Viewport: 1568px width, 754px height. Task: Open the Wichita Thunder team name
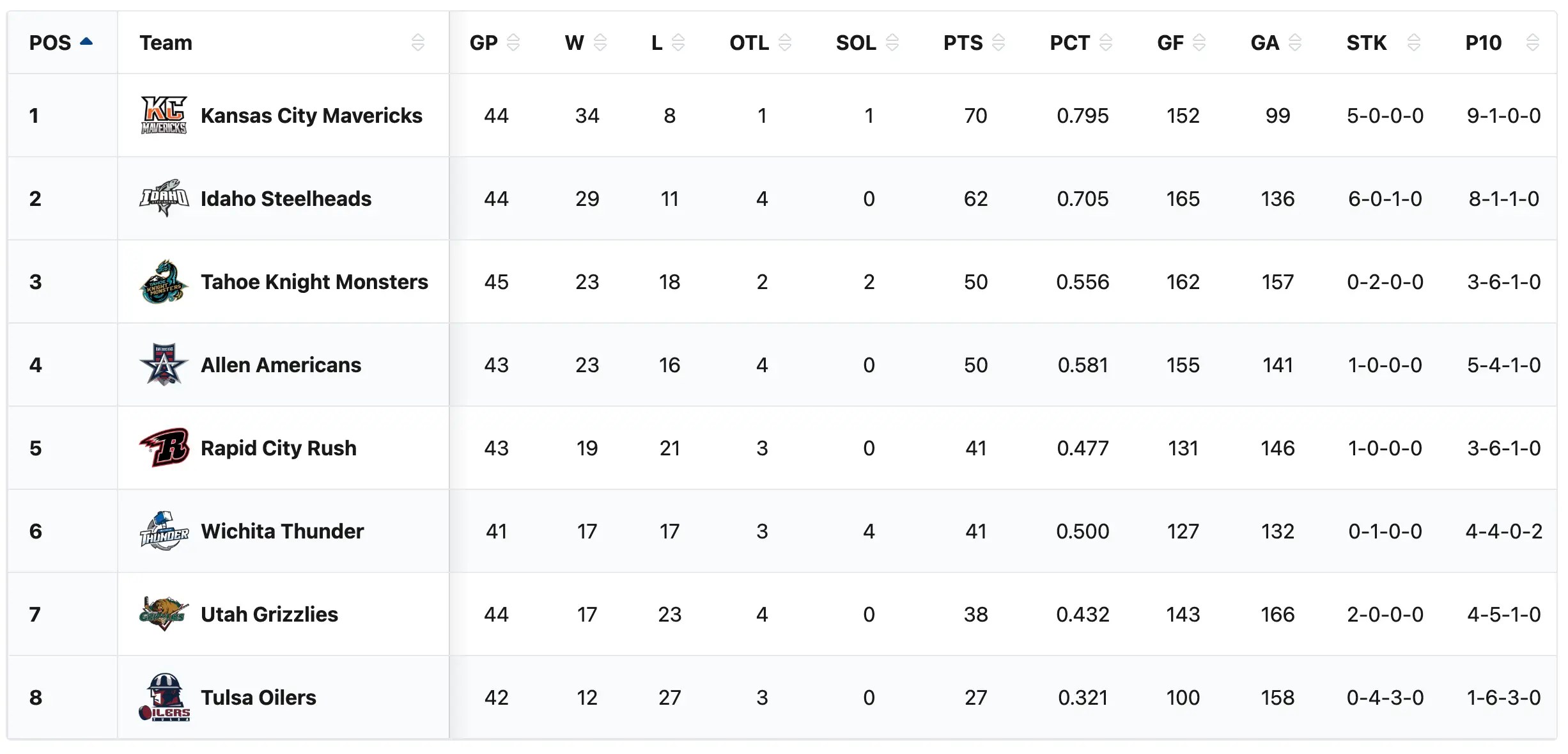pos(282,531)
